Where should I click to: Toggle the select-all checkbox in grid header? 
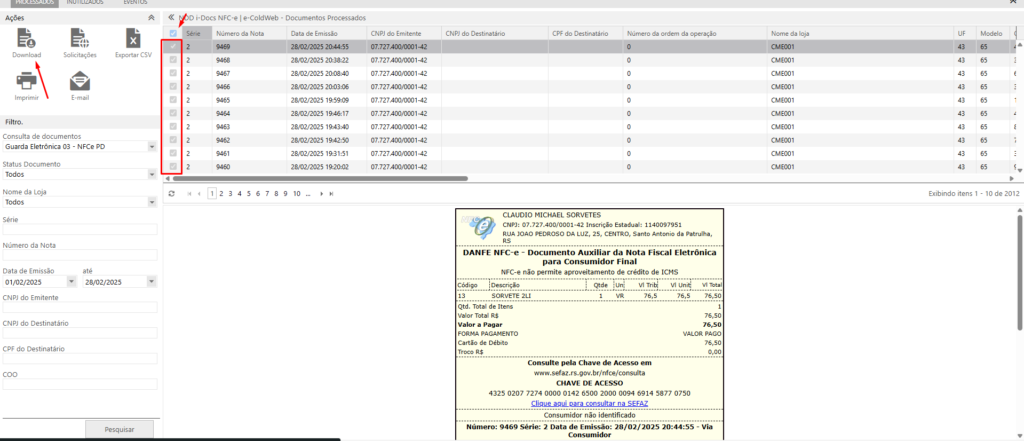coord(173,33)
